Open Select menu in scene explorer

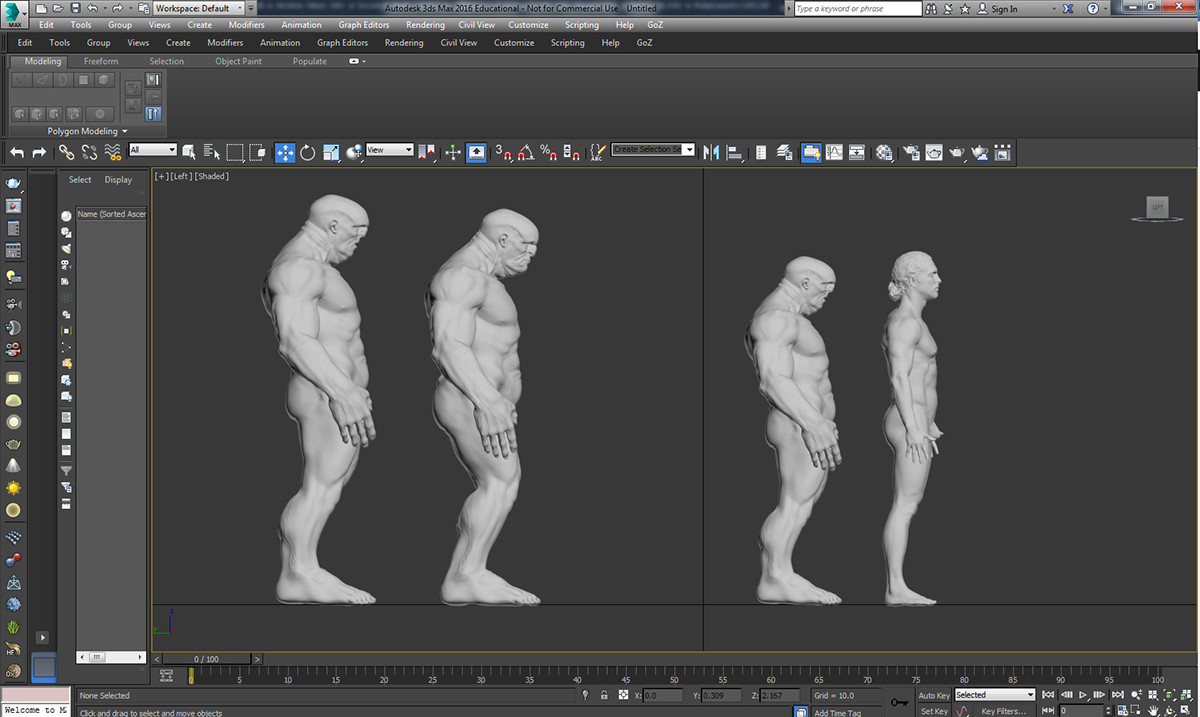click(80, 180)
